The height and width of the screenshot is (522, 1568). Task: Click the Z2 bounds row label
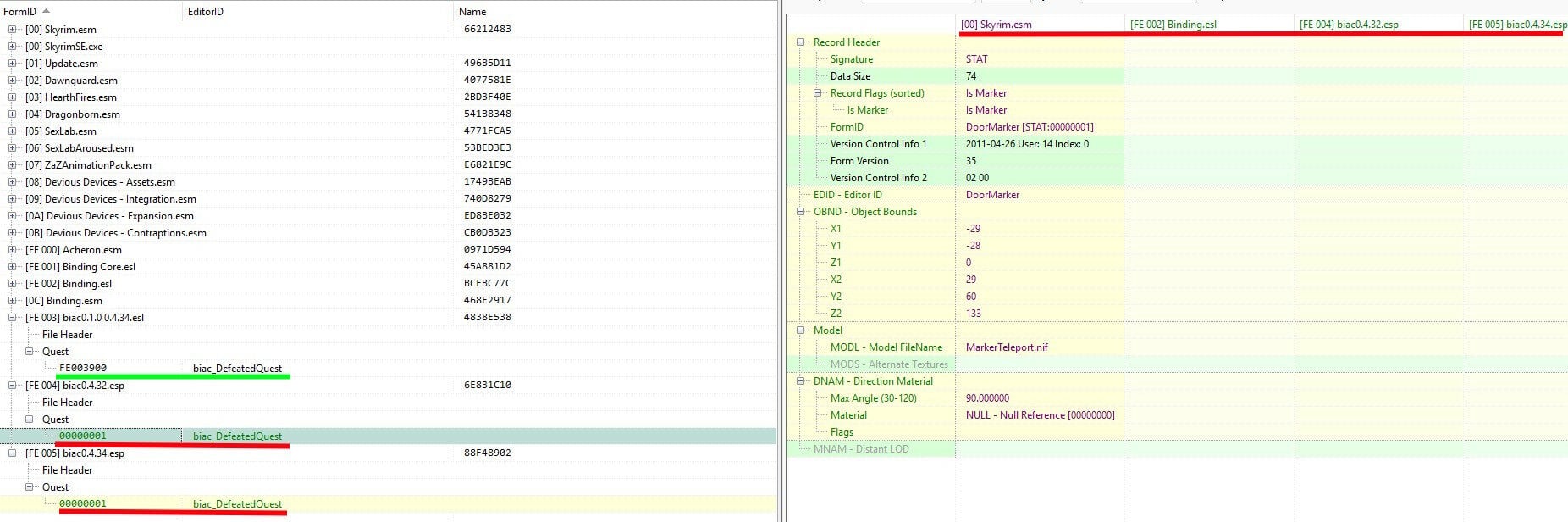(x=836, y=313)
